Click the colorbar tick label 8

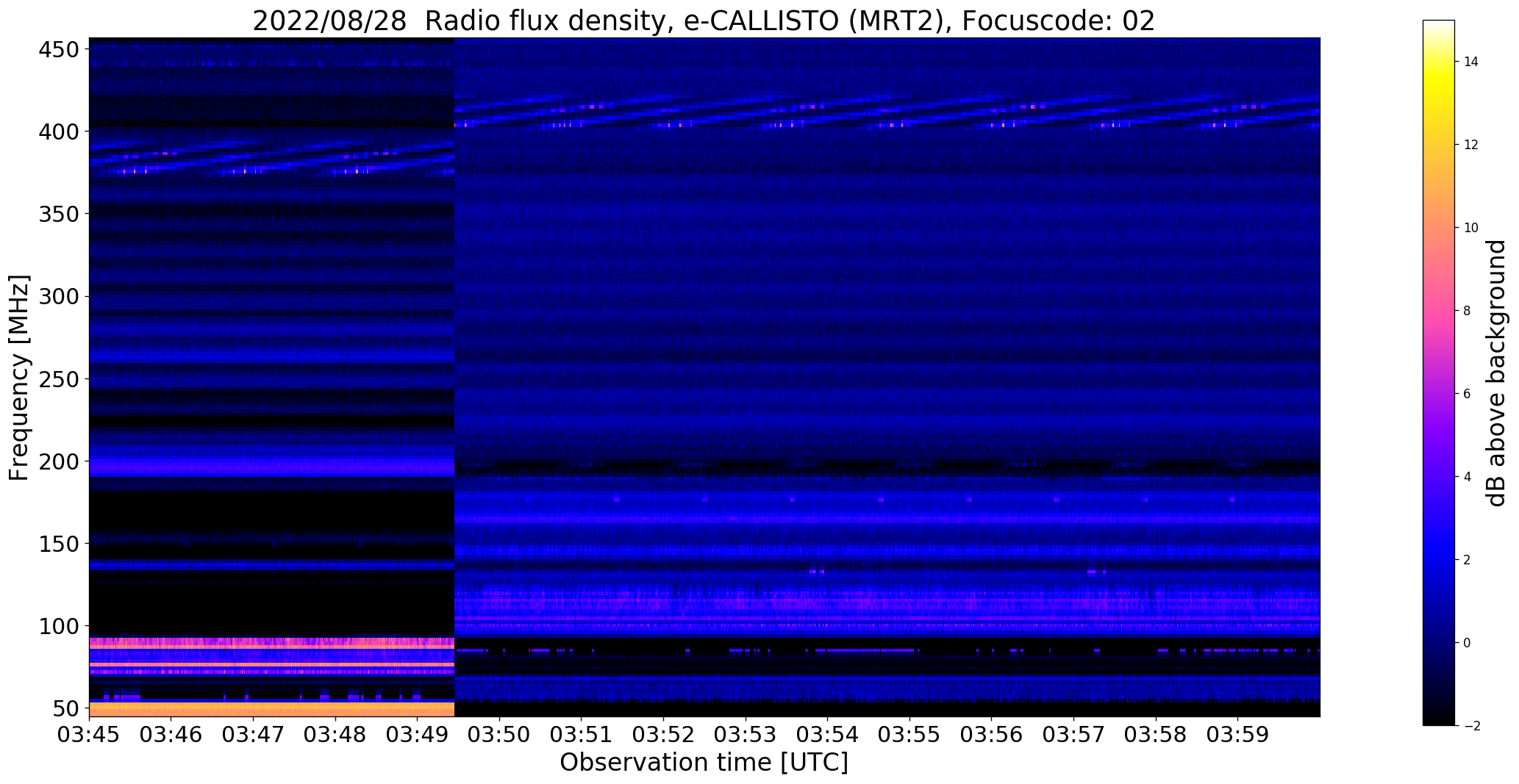pyautogui.click(x=1467, y=311)
